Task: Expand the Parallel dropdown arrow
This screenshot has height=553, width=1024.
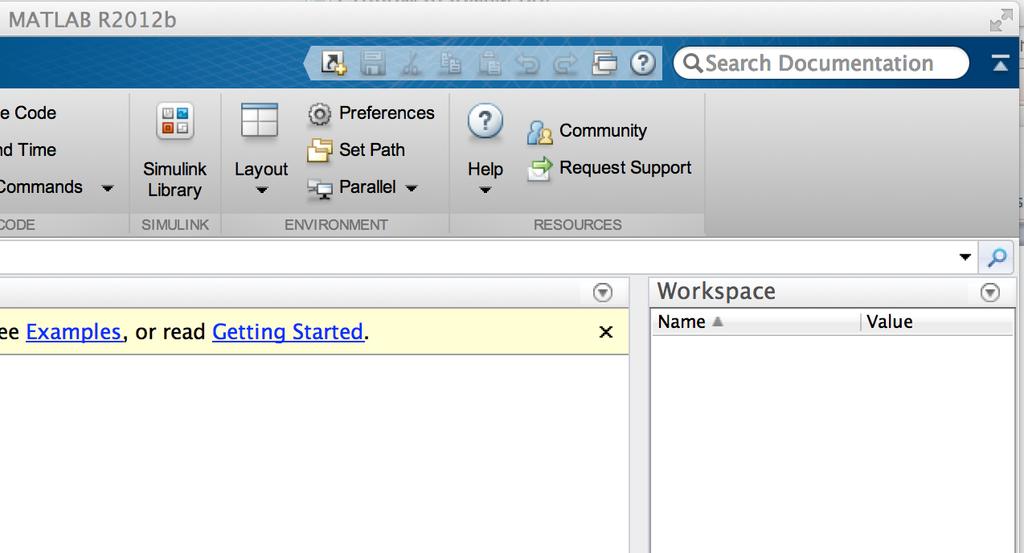Action: click(x=411, y=188)
